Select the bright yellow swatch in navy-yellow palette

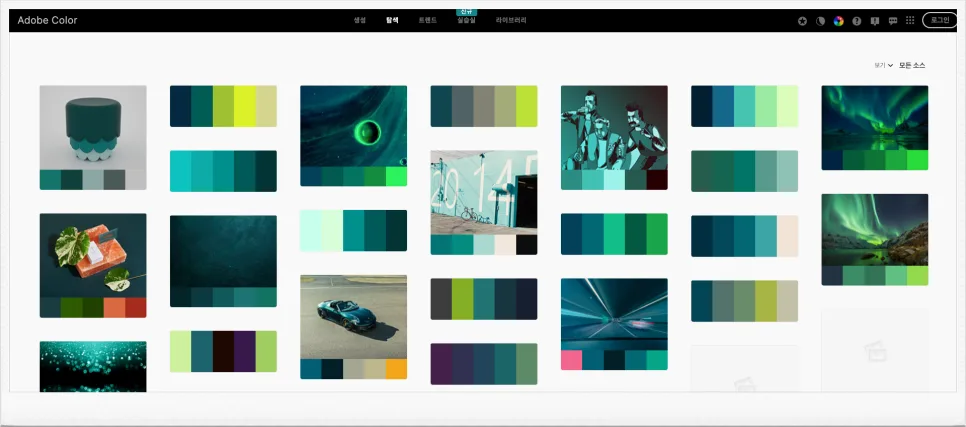[x=245, y=106]
